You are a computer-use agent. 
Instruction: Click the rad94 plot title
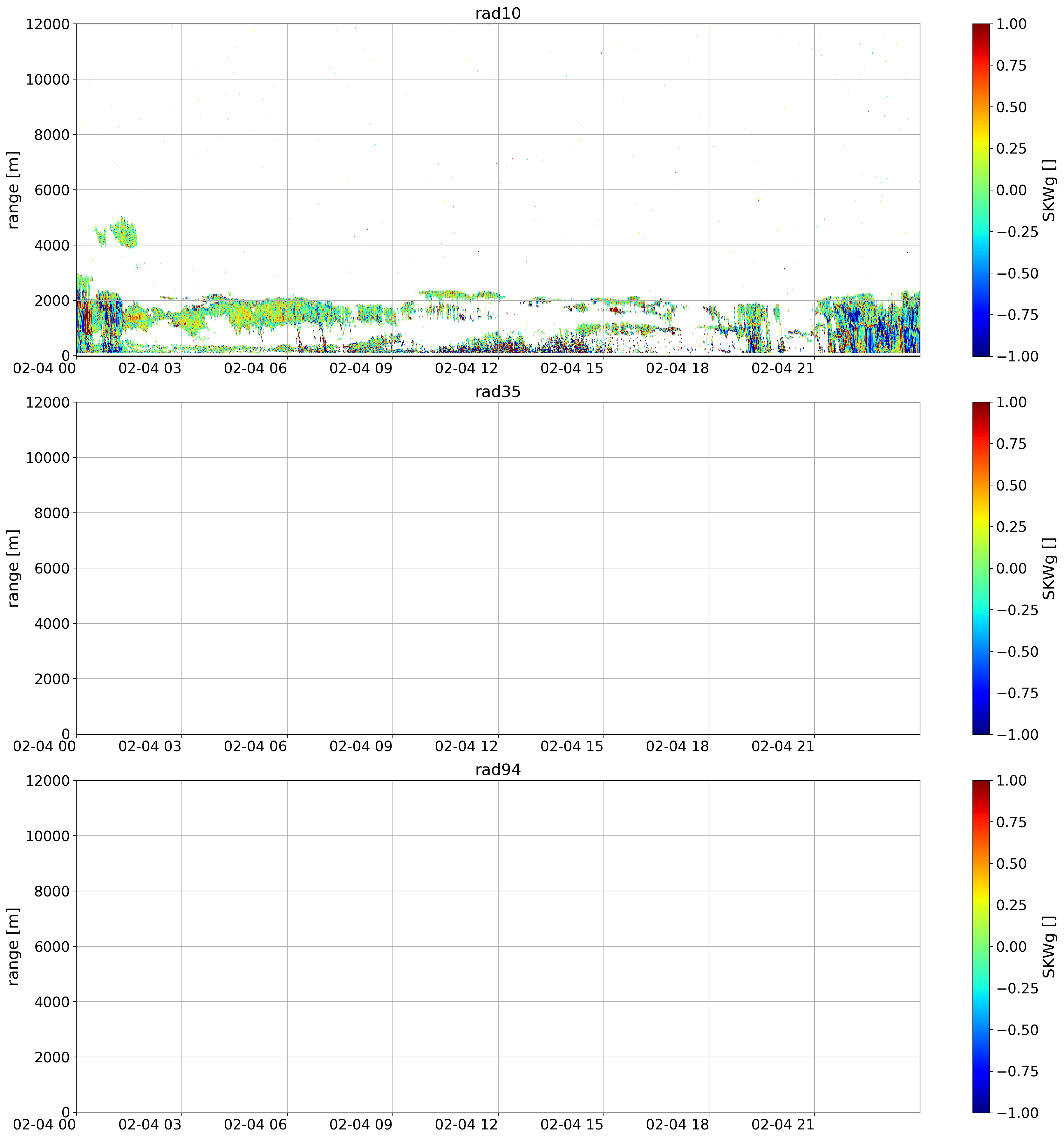click(x=498, y=770)
